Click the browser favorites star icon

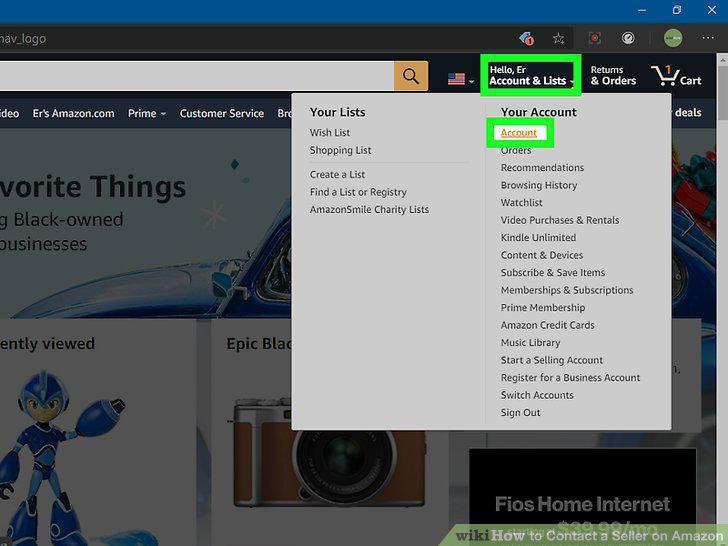click(x=559, y=39)
